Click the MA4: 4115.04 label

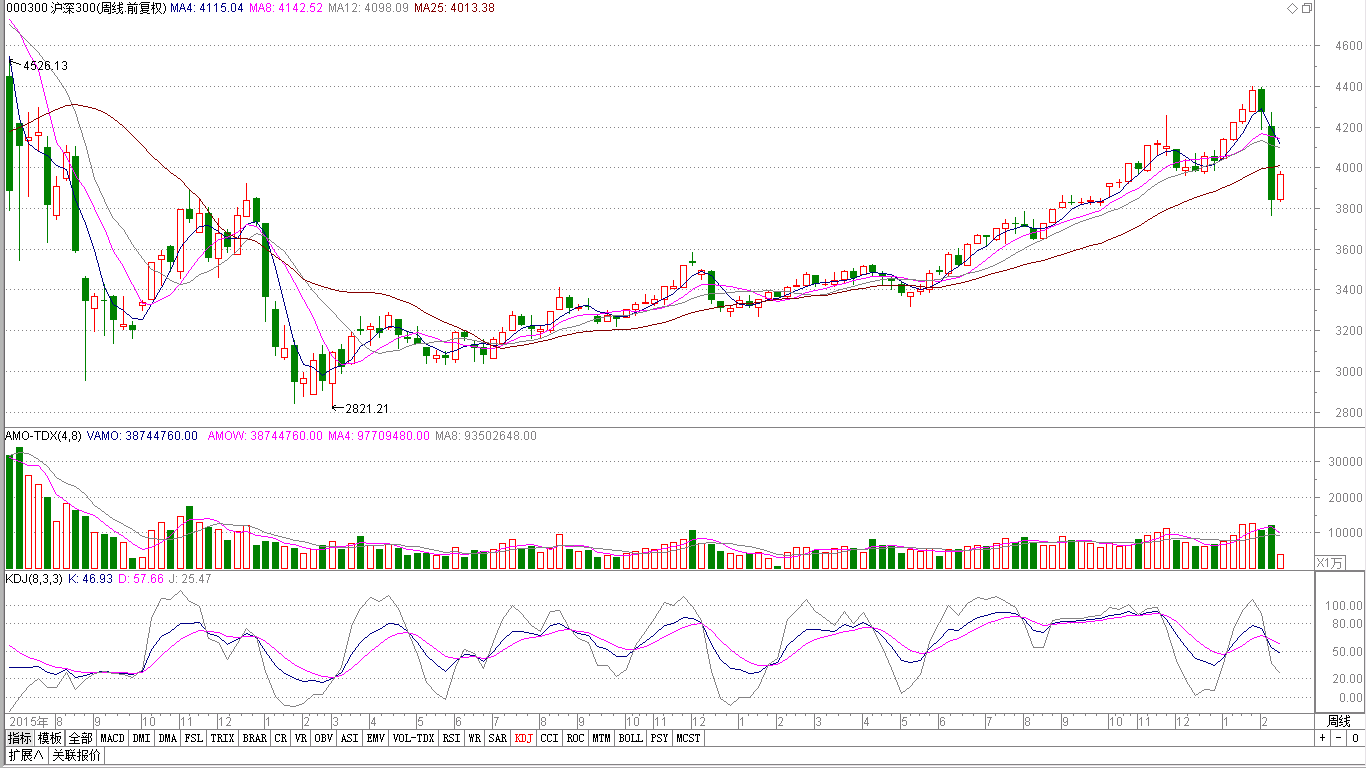[205, 8]
